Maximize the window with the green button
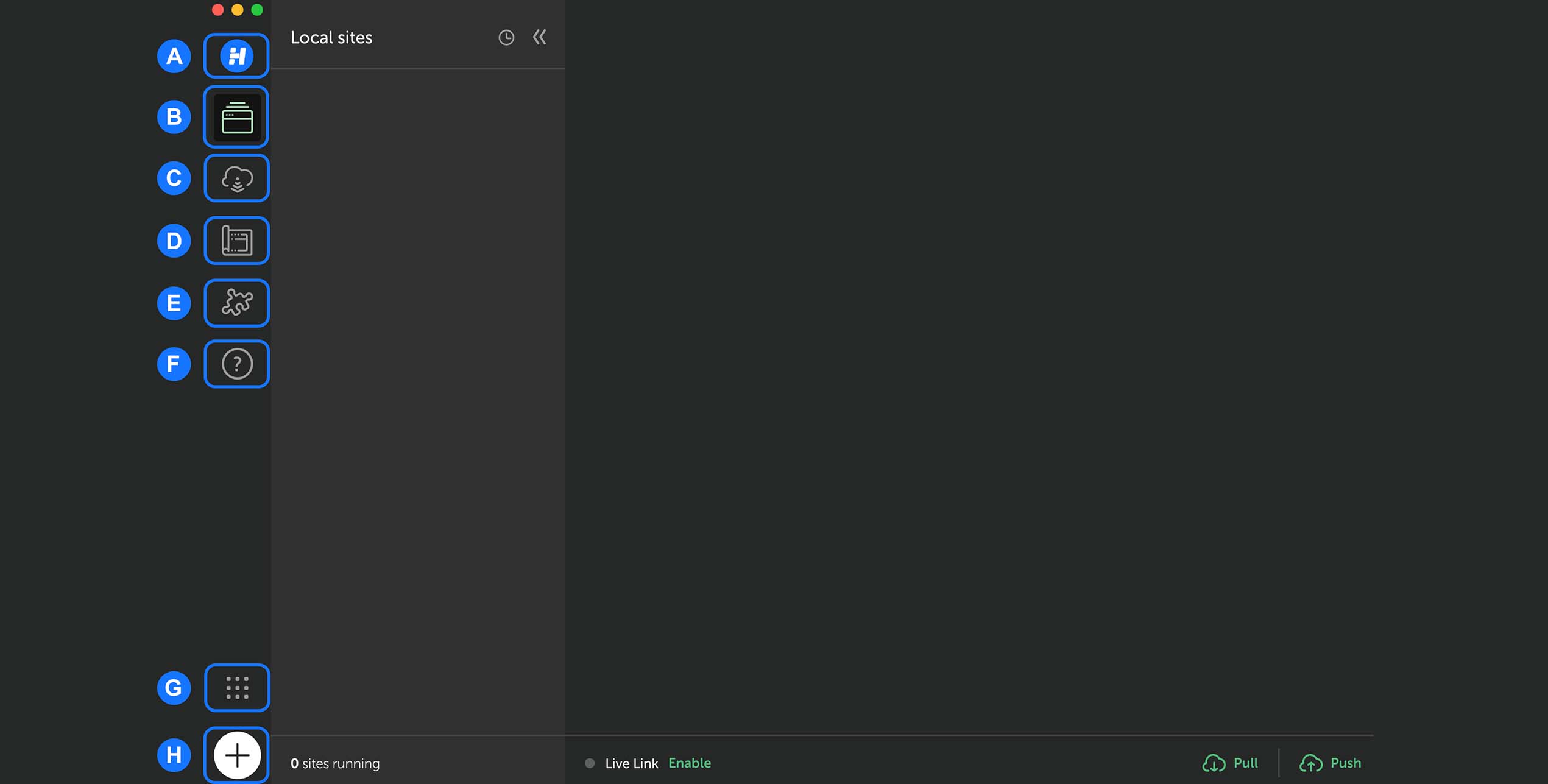The height and width of the screenshot is (784, 1548). (x=257, y=10)
